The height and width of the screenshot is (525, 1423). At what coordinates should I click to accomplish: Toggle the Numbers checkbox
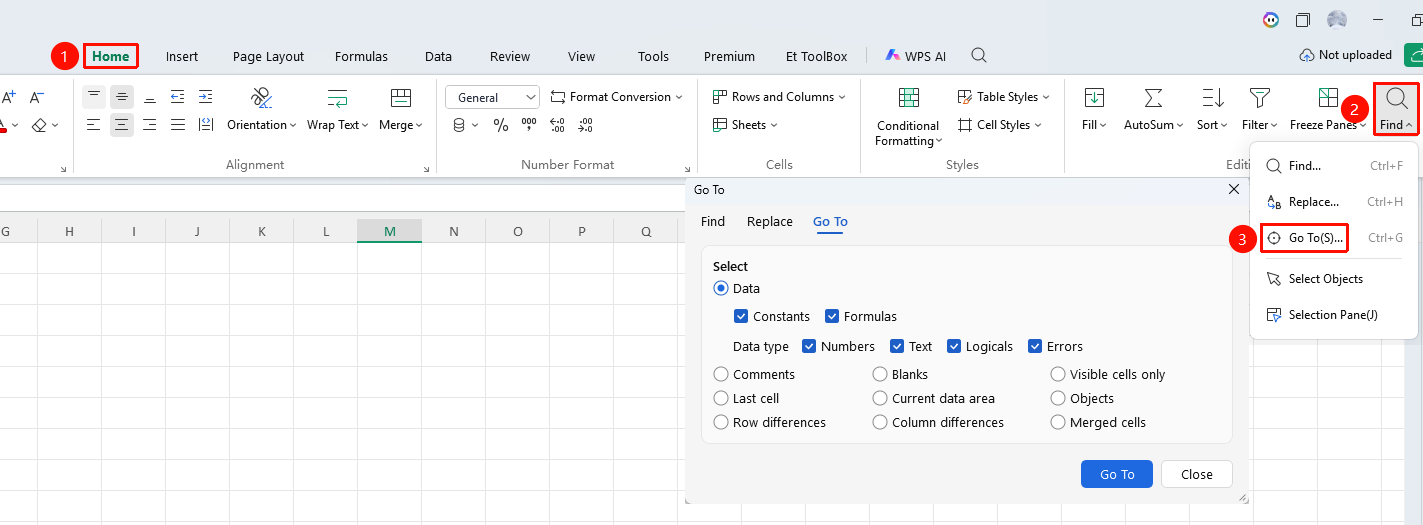(x=809, y=346)
